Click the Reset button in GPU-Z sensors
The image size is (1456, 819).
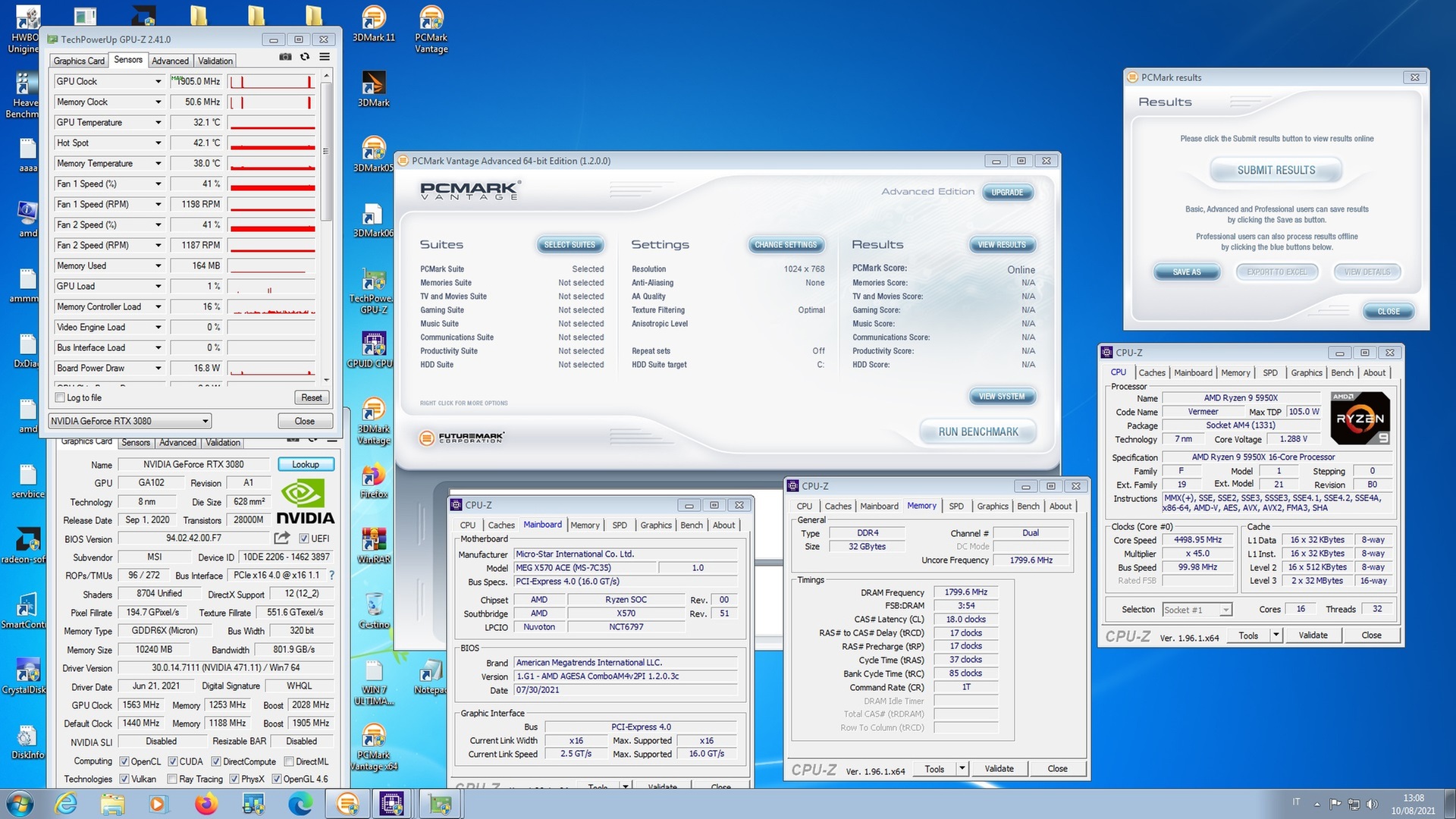point(312,397)
